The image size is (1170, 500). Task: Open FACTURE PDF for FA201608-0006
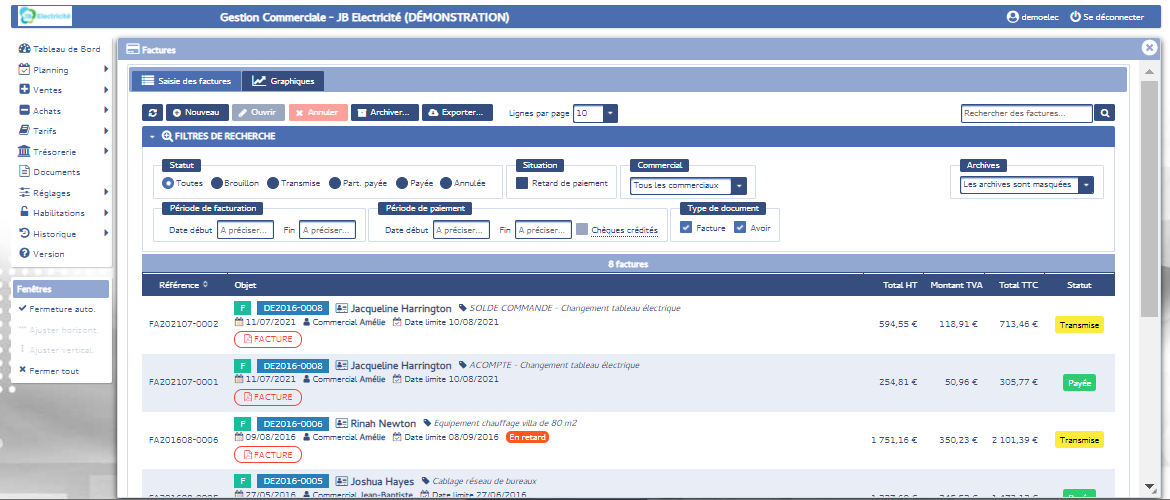pos(268,454)
